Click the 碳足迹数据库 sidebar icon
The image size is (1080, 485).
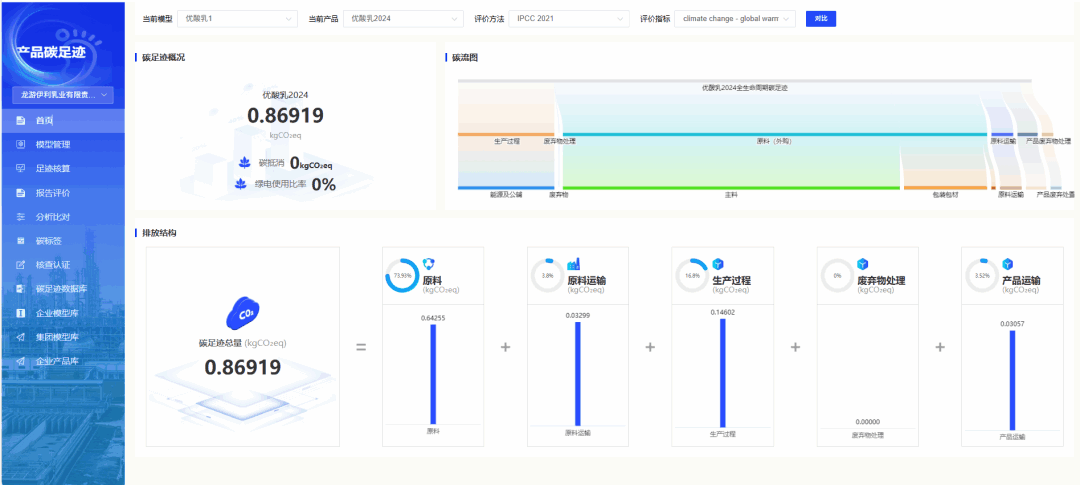(21, 289)
